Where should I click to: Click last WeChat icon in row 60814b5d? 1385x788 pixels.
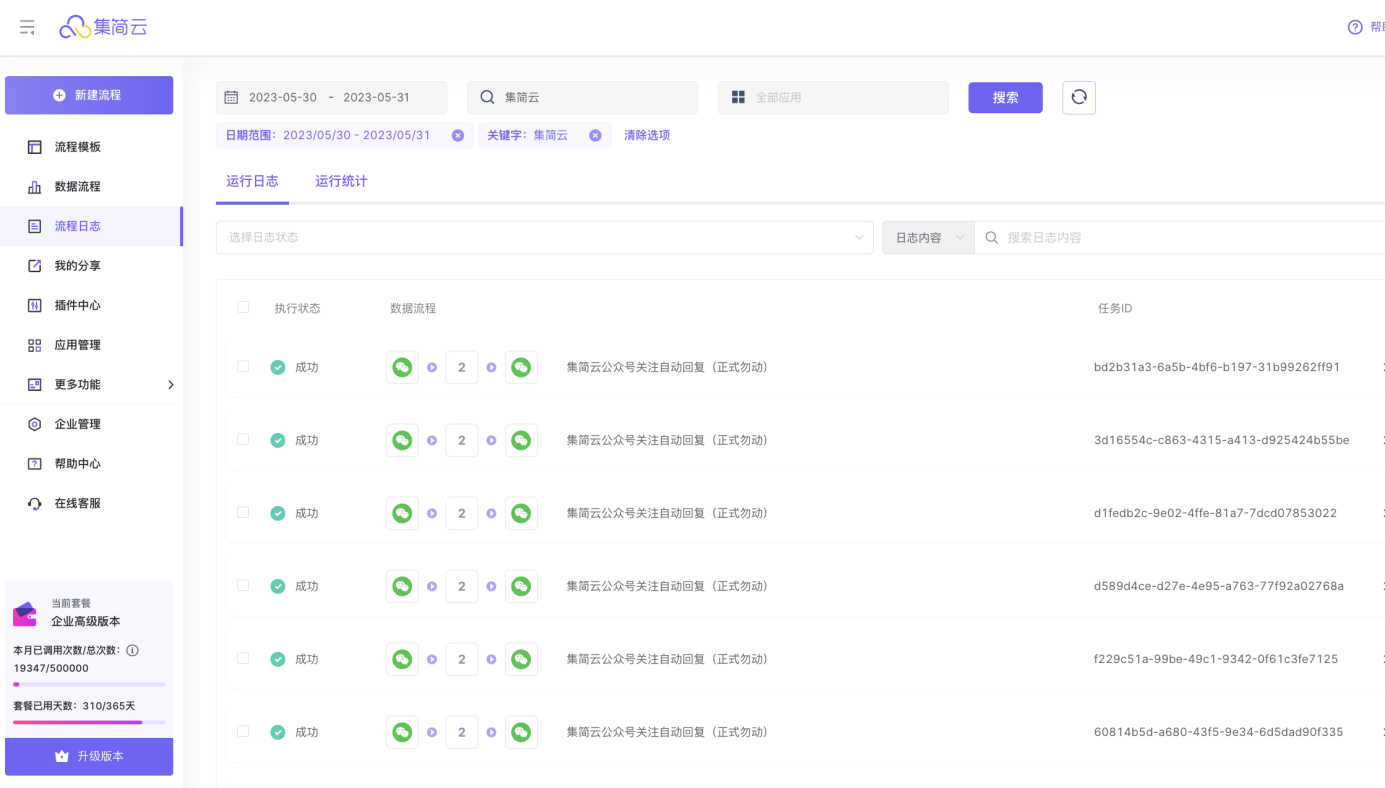[521, 732]
